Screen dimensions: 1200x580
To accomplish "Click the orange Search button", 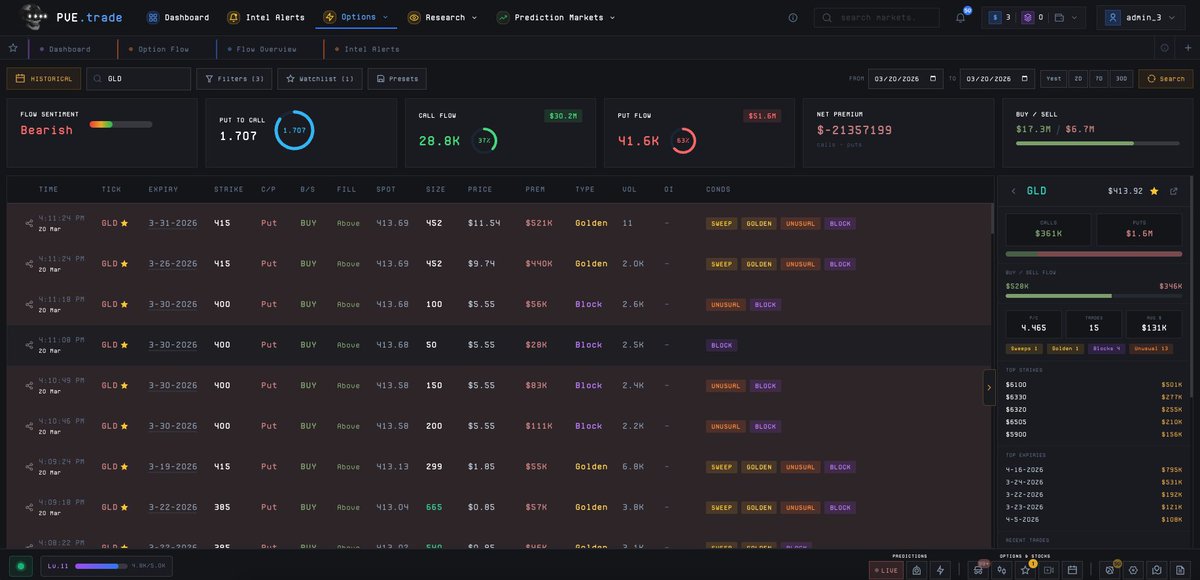I will [1166, 78].
